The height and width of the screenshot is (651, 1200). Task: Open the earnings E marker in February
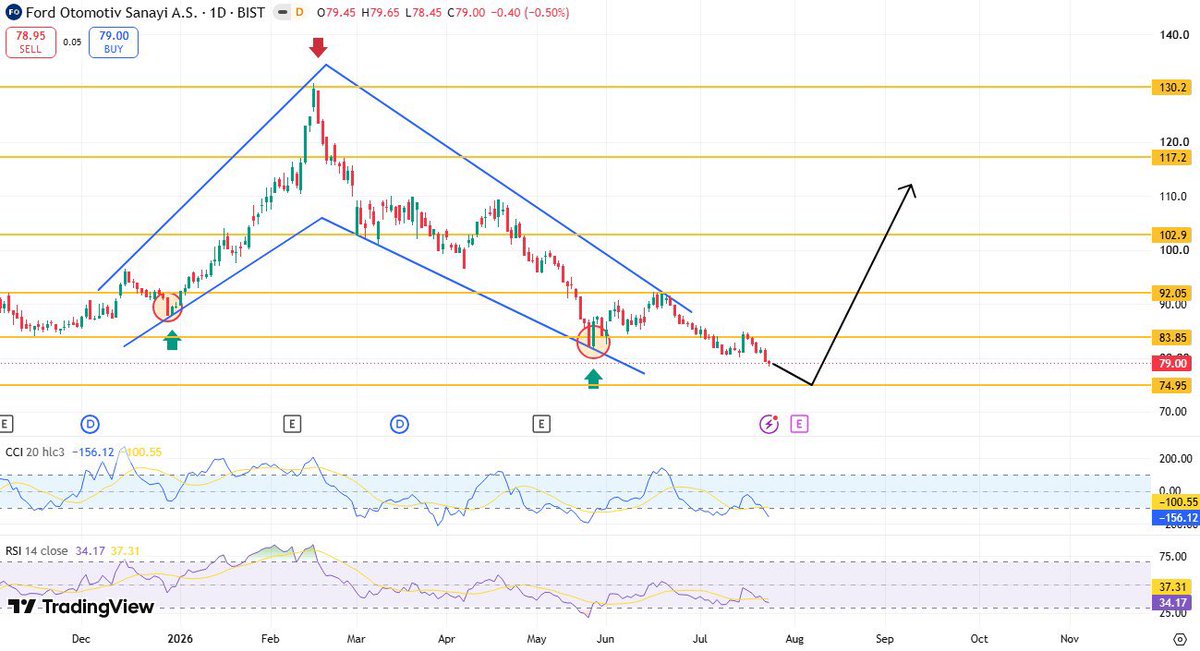tap(291, 424)
